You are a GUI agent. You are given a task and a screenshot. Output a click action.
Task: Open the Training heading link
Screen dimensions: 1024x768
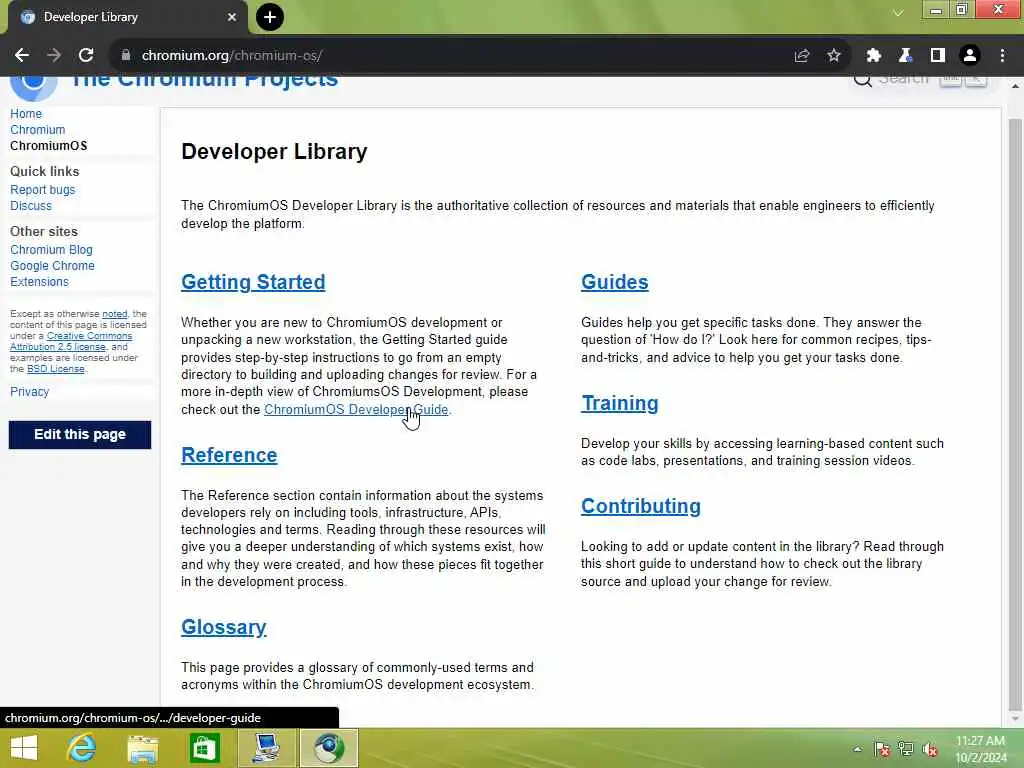tap(620, 404)
